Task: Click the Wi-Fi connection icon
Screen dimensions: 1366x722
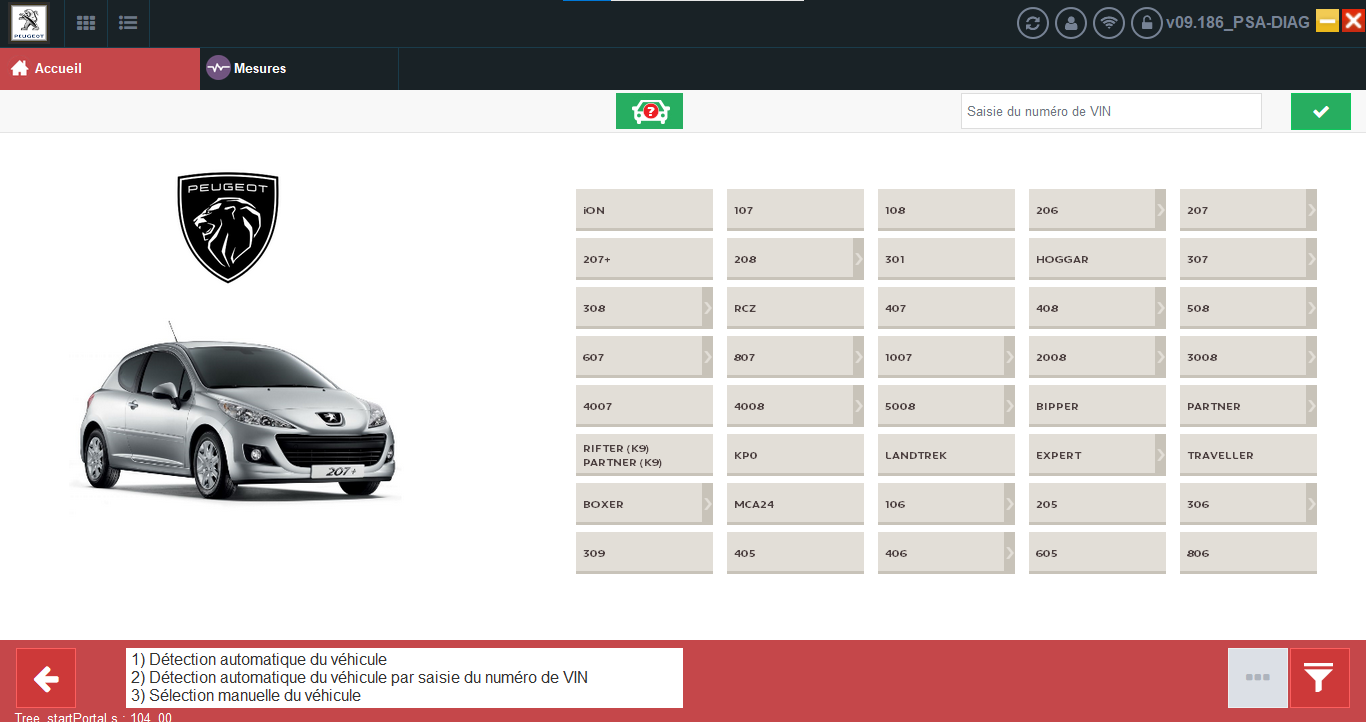Action: [1109, 22]
